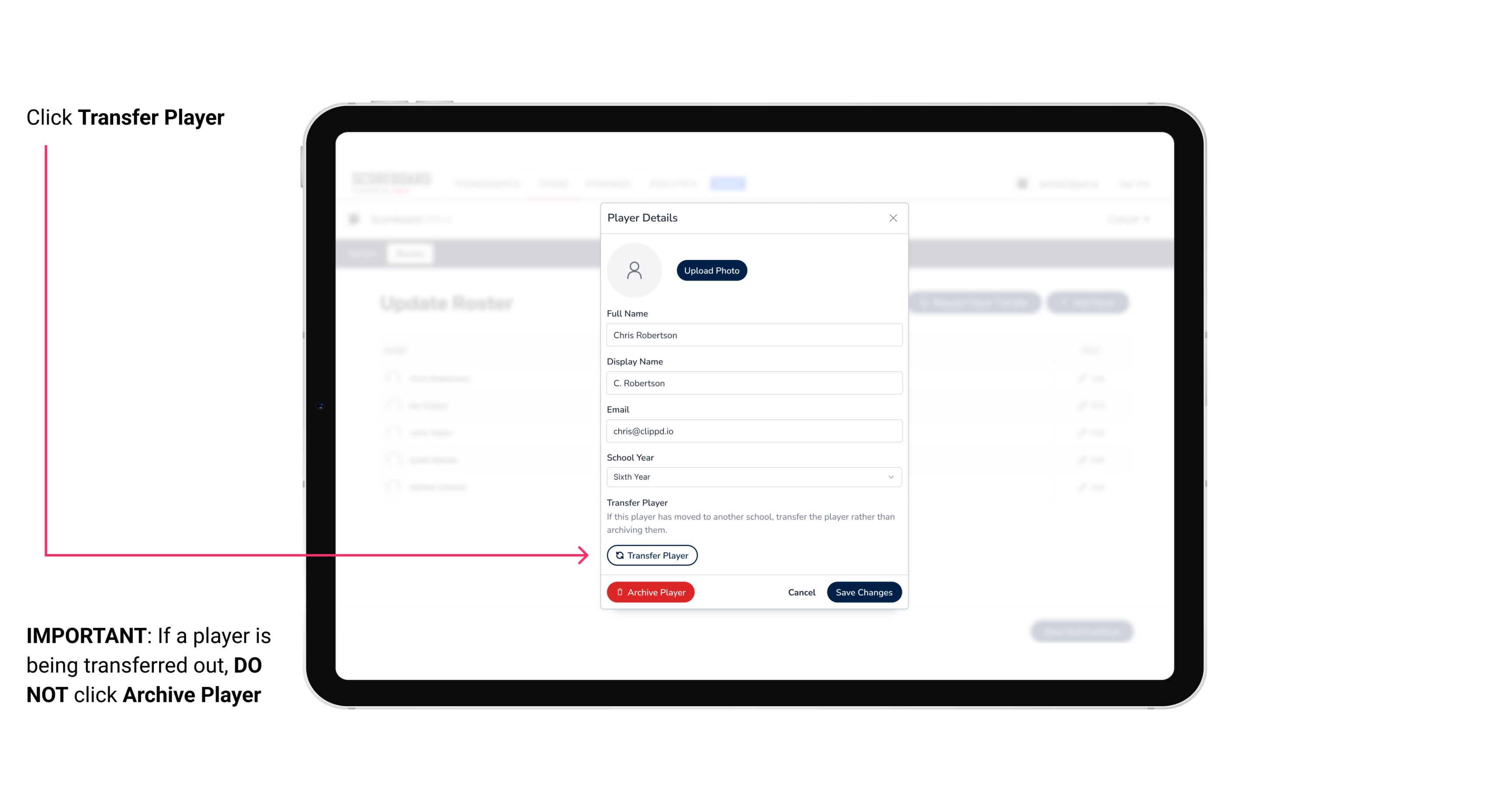Click the Transfer Player icon button
This screenshot has width=1509, height=812.
pyautogui.click(x=651, y=555)
